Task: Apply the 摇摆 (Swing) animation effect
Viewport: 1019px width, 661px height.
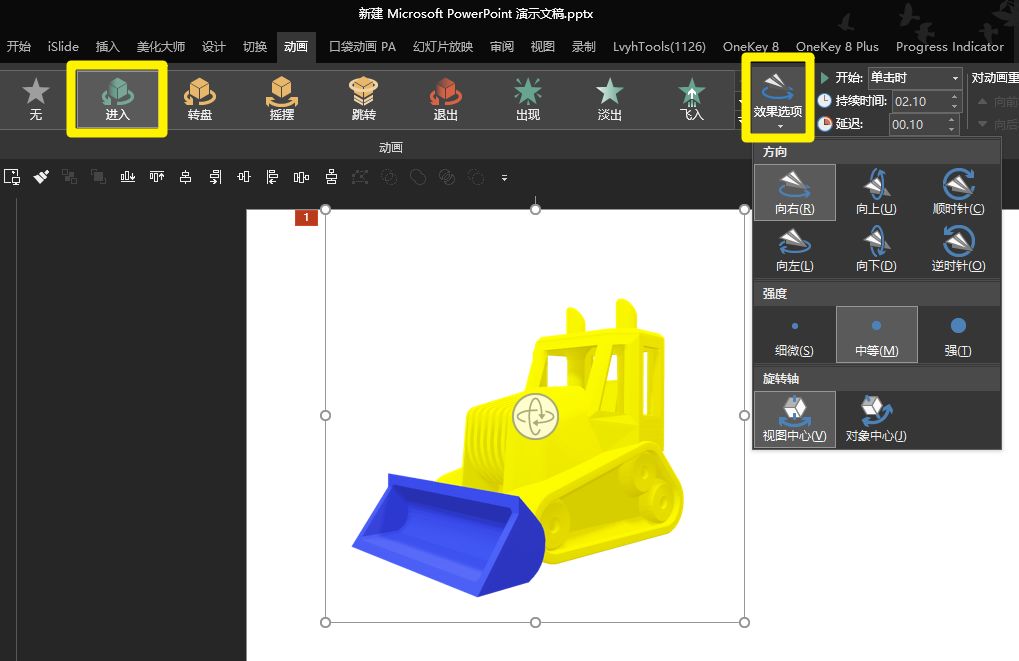Action: pyautogui.click(x=282, y=100)
